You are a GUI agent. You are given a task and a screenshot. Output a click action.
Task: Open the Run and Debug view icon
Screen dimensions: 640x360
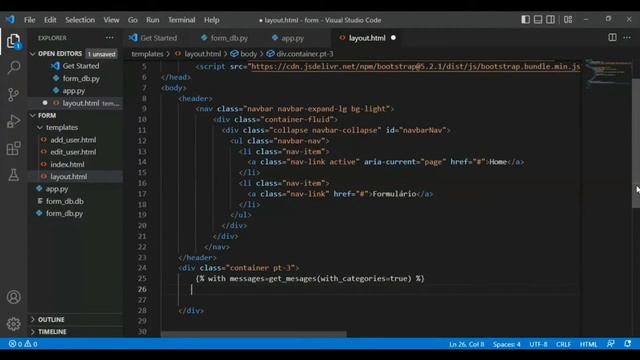coord(13,121)
